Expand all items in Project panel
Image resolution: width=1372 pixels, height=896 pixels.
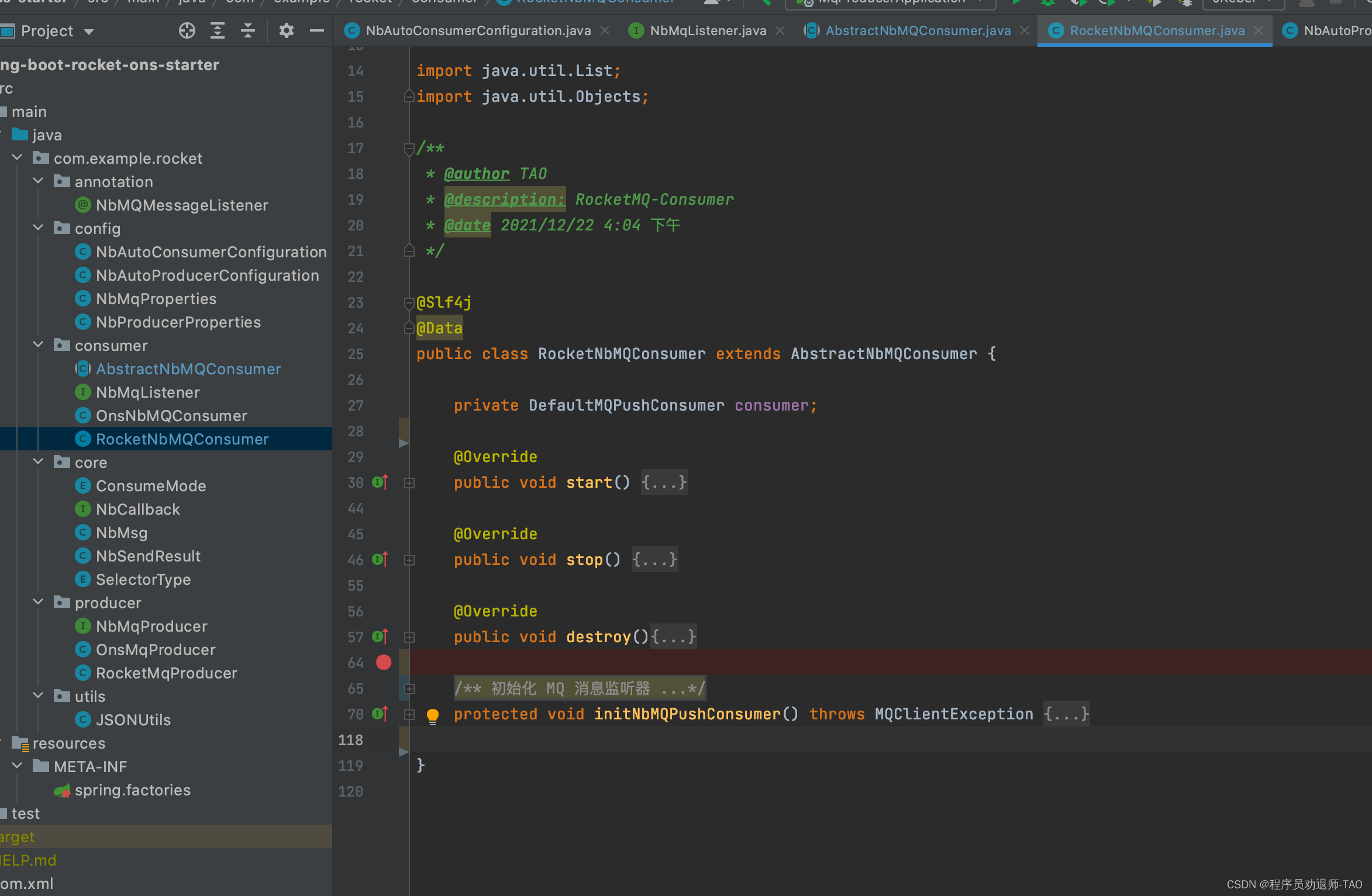coord(218,30)
